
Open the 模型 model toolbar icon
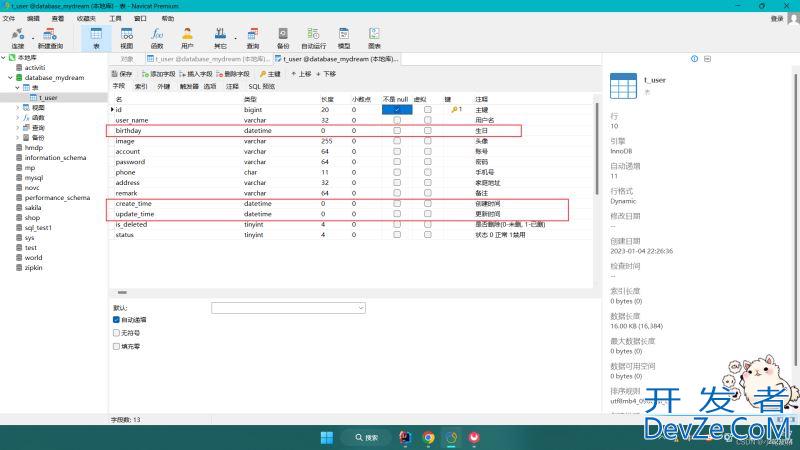pos(344,35)
